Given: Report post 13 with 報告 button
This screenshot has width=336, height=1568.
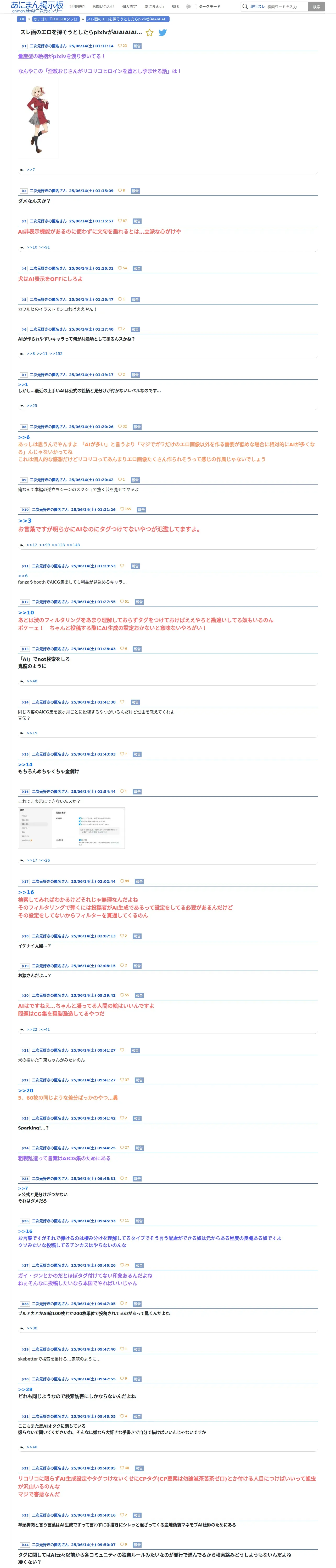Looking at the screenshot, I should click(137, 649).
